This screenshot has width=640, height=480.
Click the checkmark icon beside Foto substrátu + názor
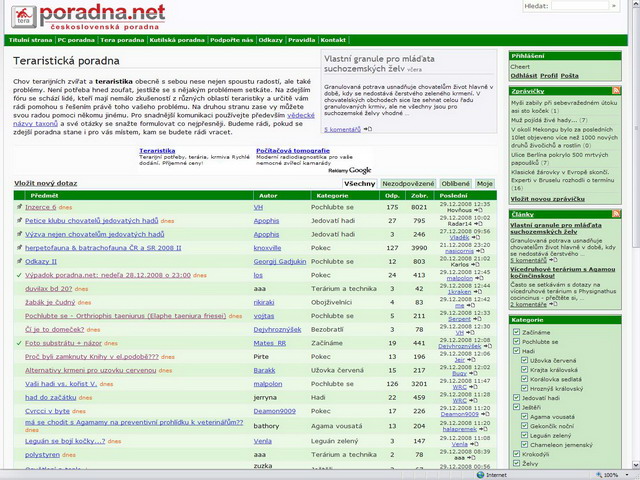(19, 342)
